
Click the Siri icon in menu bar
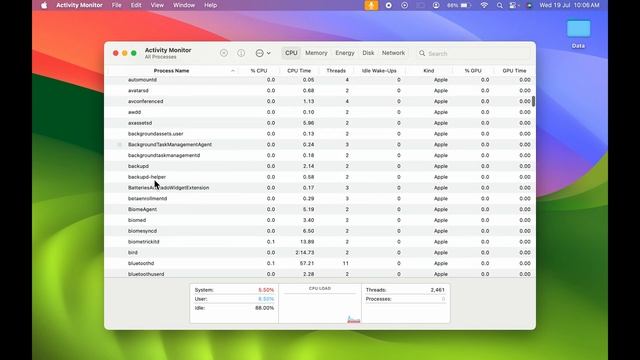pyautogui.click(x=529, y=5)
